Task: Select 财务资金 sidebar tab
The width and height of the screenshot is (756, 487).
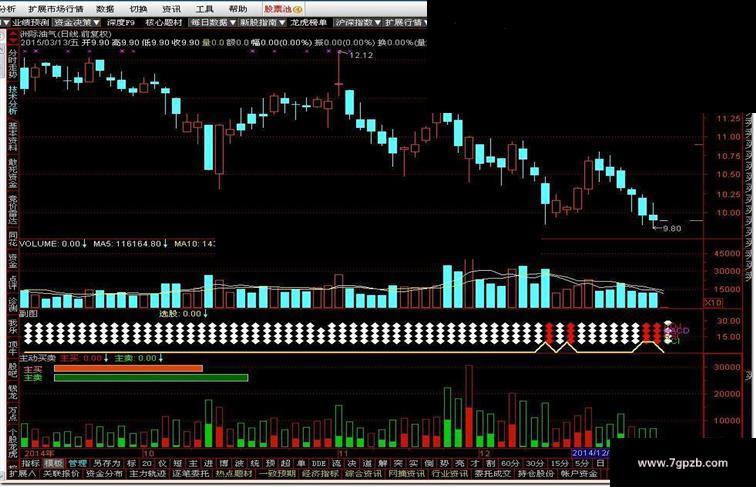Action: (13, 173)
